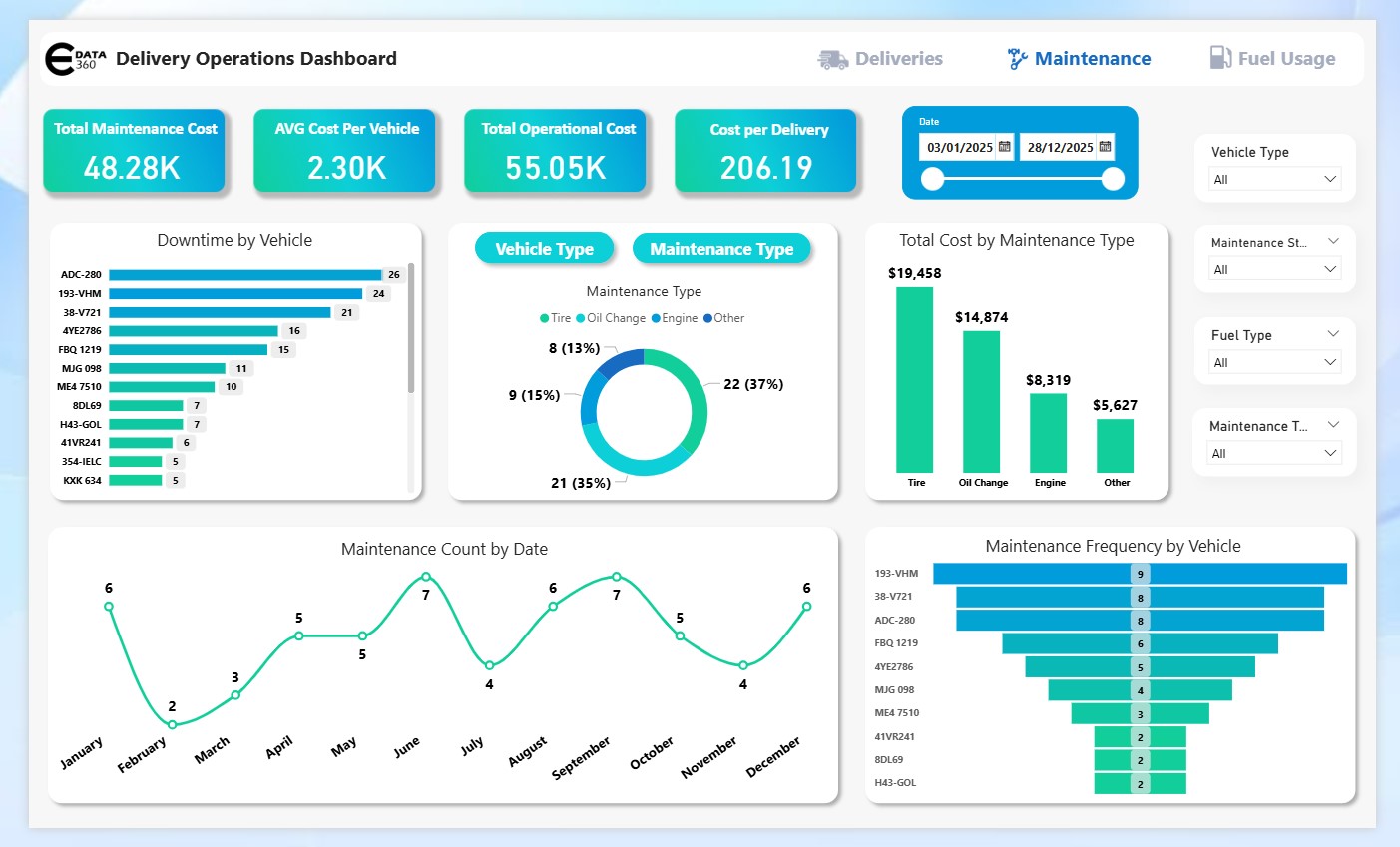Click the Tire legend dot
Screen dimensions: 1400x847
tap(545, 318)
